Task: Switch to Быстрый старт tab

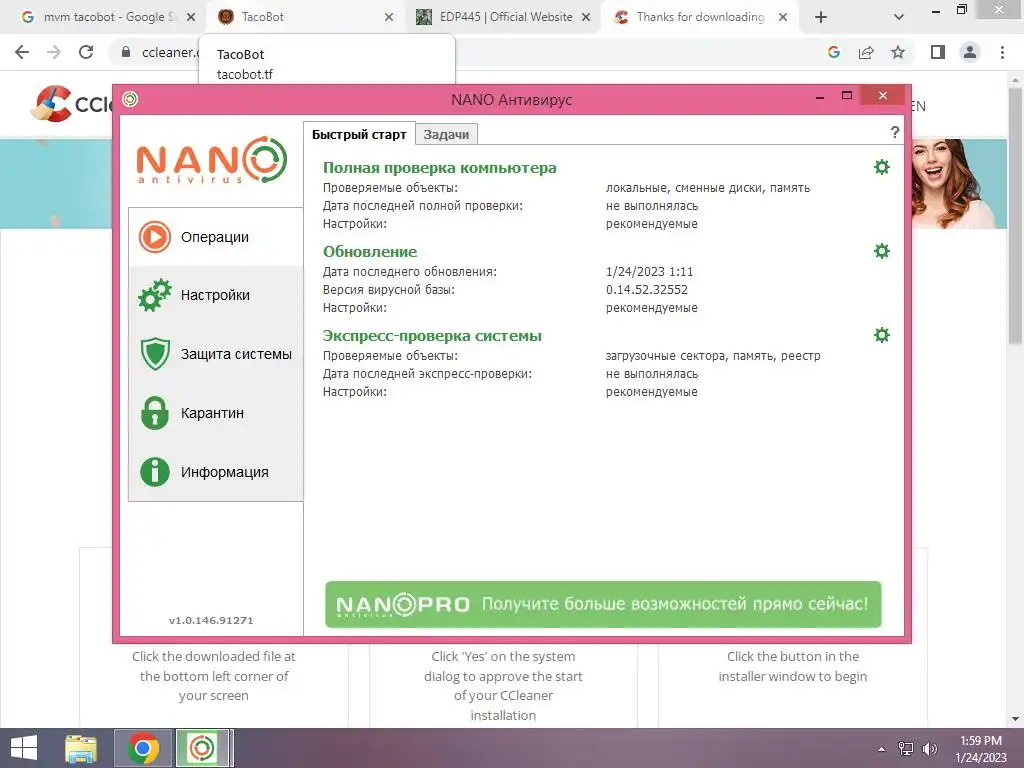Action: point(359,135)
